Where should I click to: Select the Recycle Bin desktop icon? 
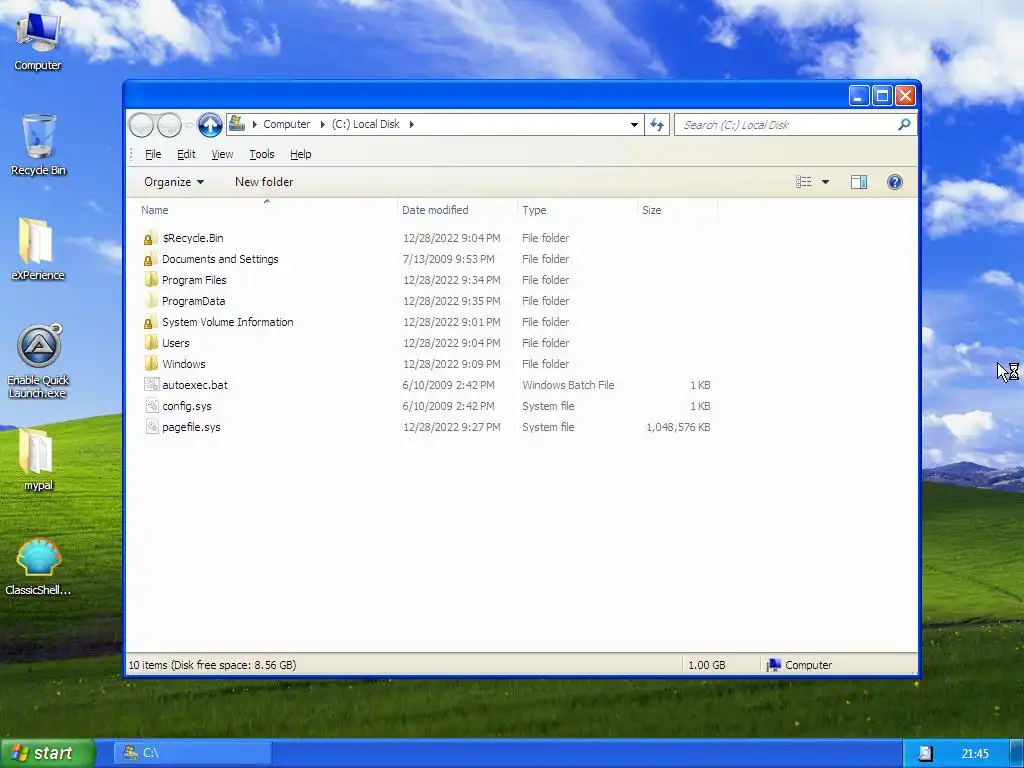[x=39, y=145]
